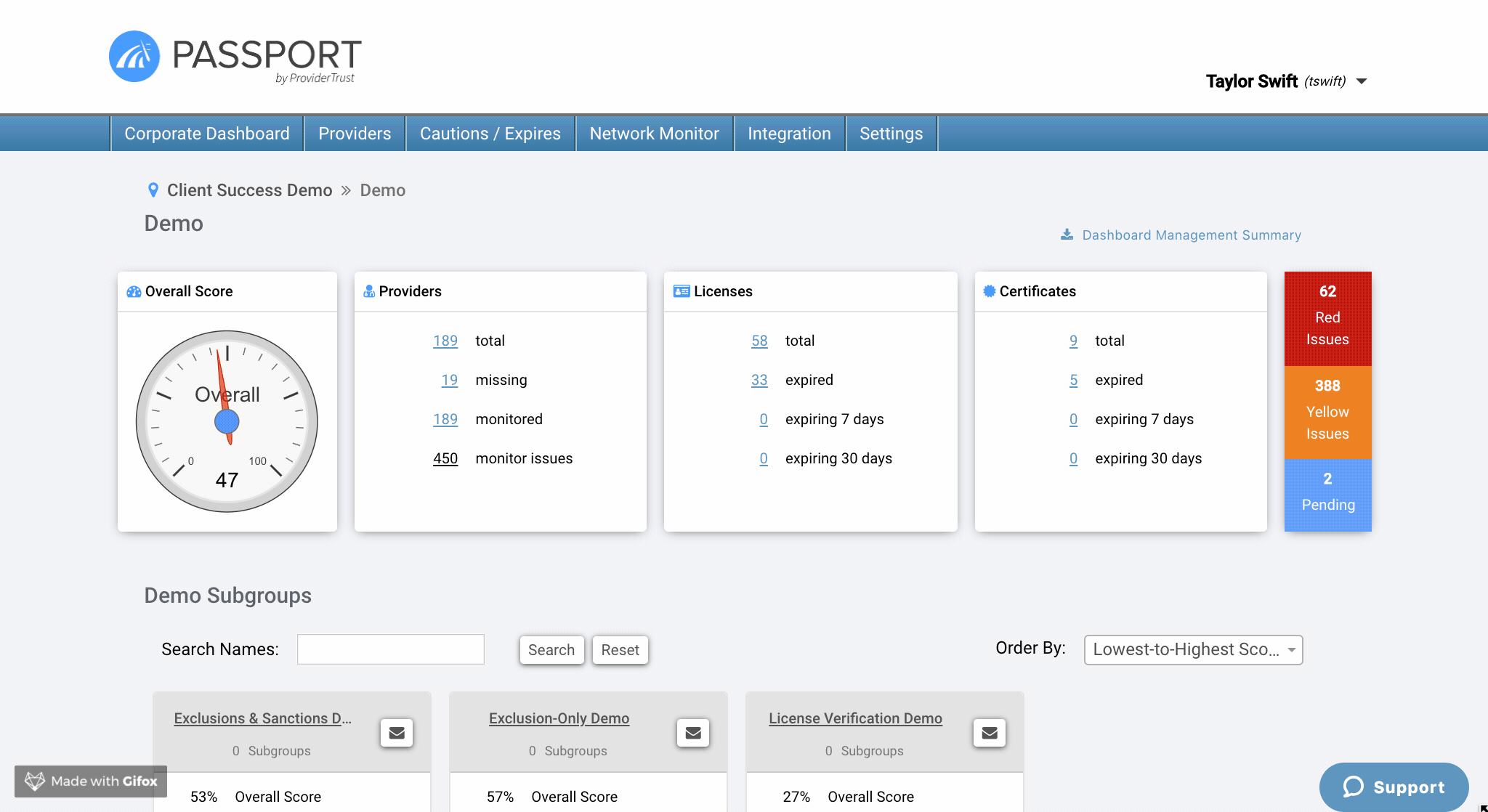Open License Verification Demo subgroup link
Viewport: 1488px width, 812px height.
[856, 718]
